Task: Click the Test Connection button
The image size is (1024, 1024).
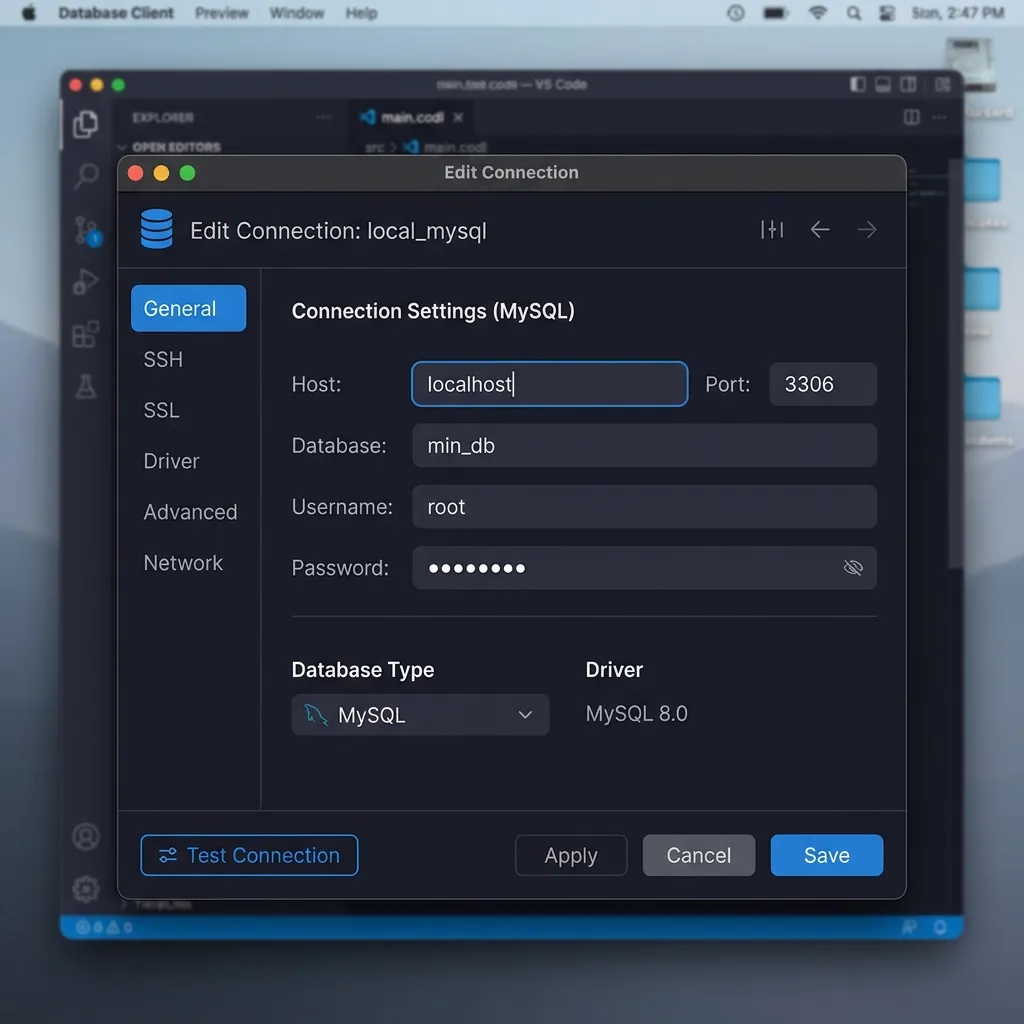Action: point(249,855)
